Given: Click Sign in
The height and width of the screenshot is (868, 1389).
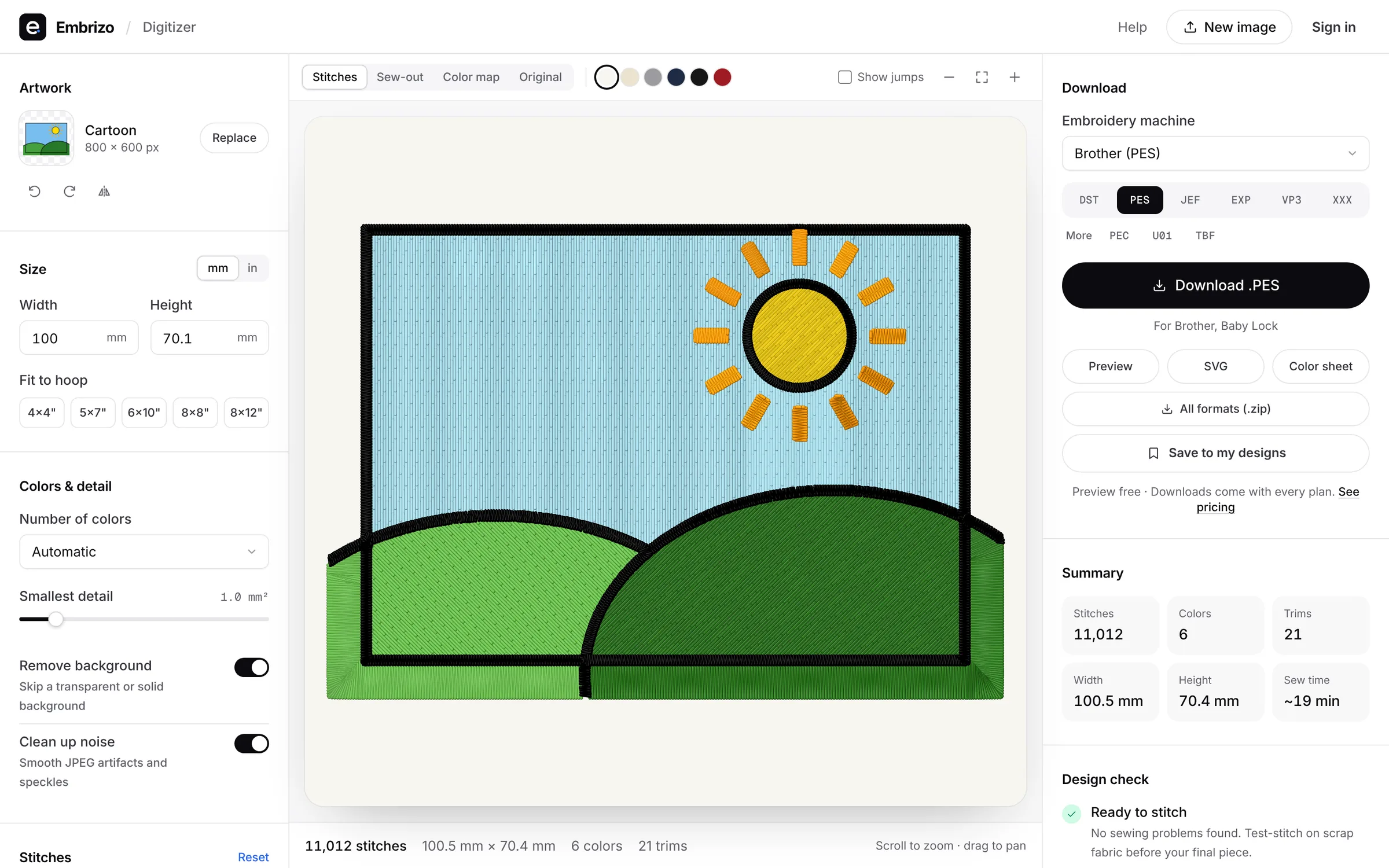Looking at the screenshot, I should pos(1333,27).
